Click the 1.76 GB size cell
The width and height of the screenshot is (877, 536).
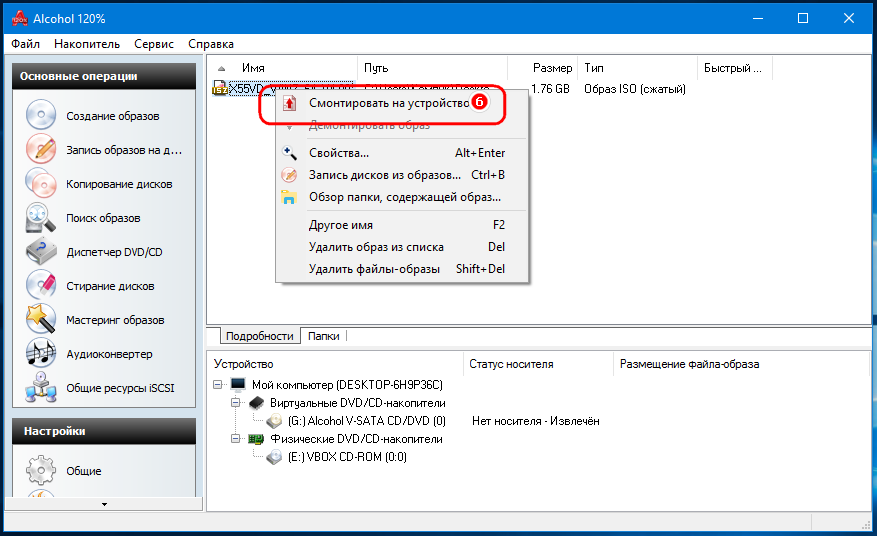tap(550, 89)
